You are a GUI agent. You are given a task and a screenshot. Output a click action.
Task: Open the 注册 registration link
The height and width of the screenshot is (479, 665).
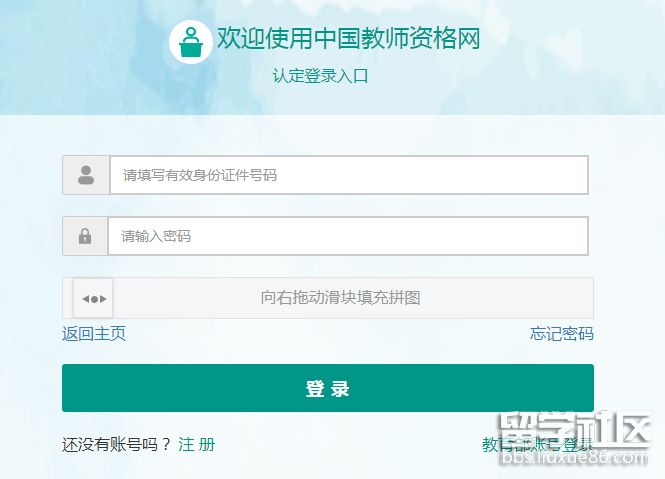tap(196, 444)
